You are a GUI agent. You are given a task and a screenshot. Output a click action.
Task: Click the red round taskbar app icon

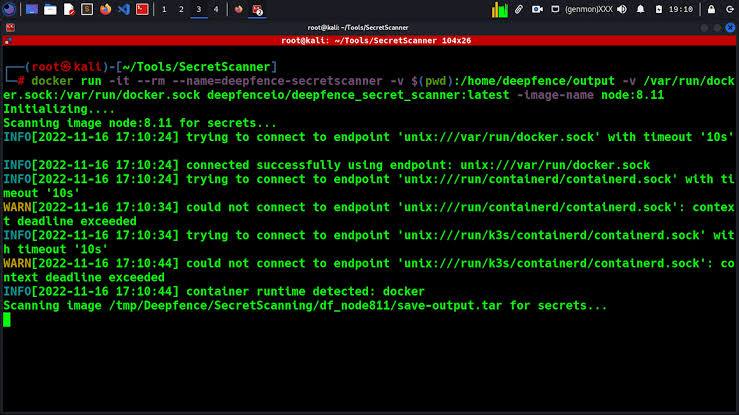pos(238,9)
